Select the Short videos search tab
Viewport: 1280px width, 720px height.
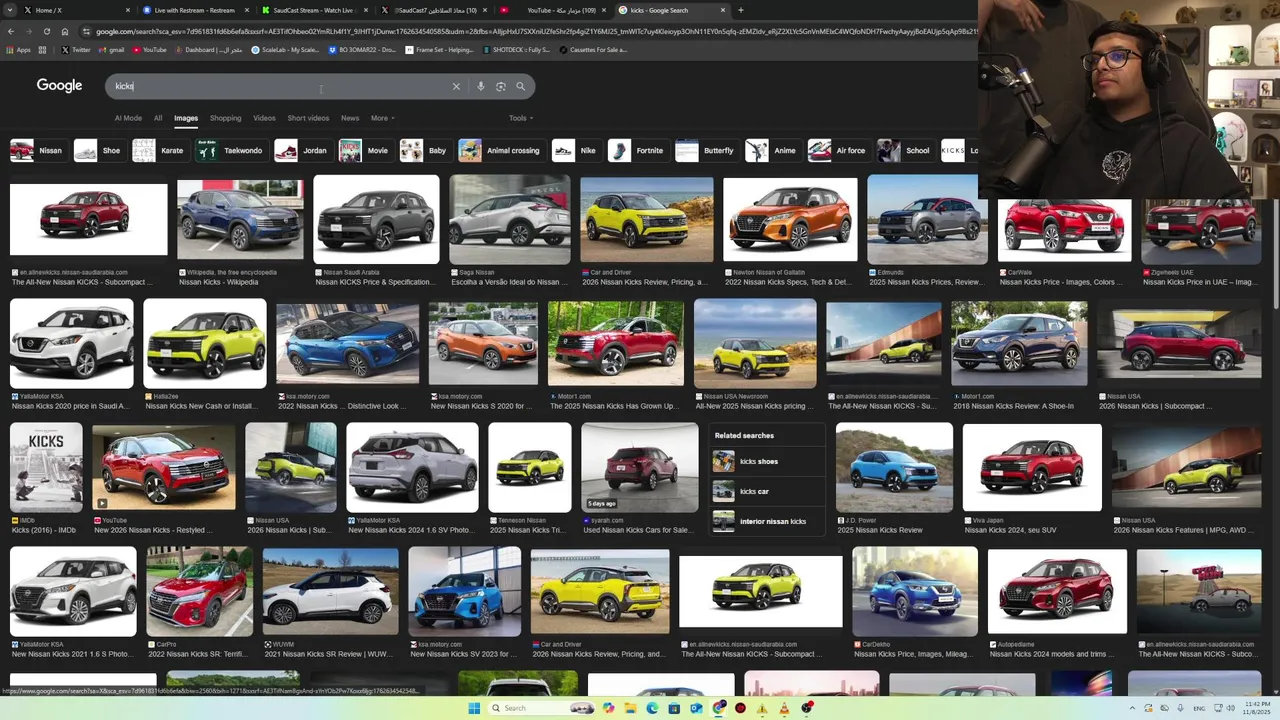click(x=308, y=118)
